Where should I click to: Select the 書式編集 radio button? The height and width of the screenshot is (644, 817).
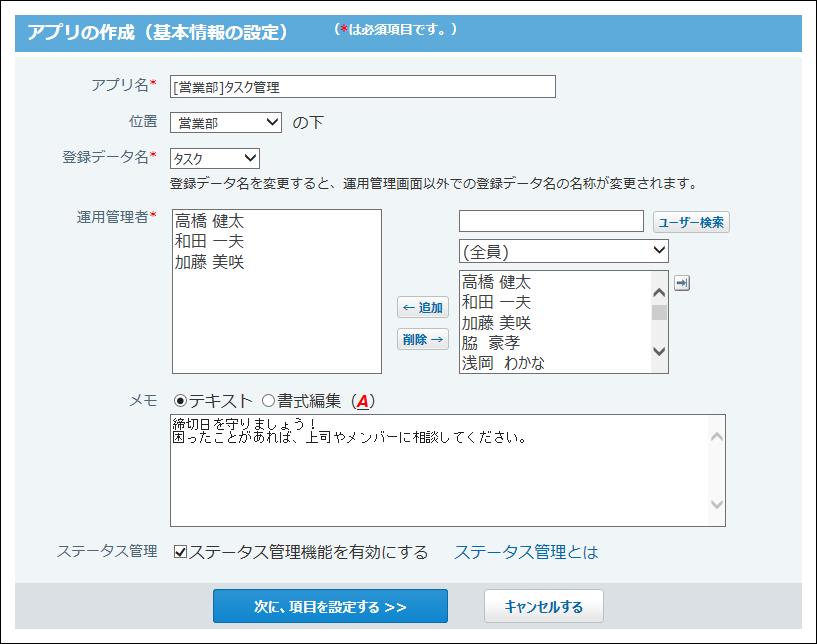[x=268, y=401]
